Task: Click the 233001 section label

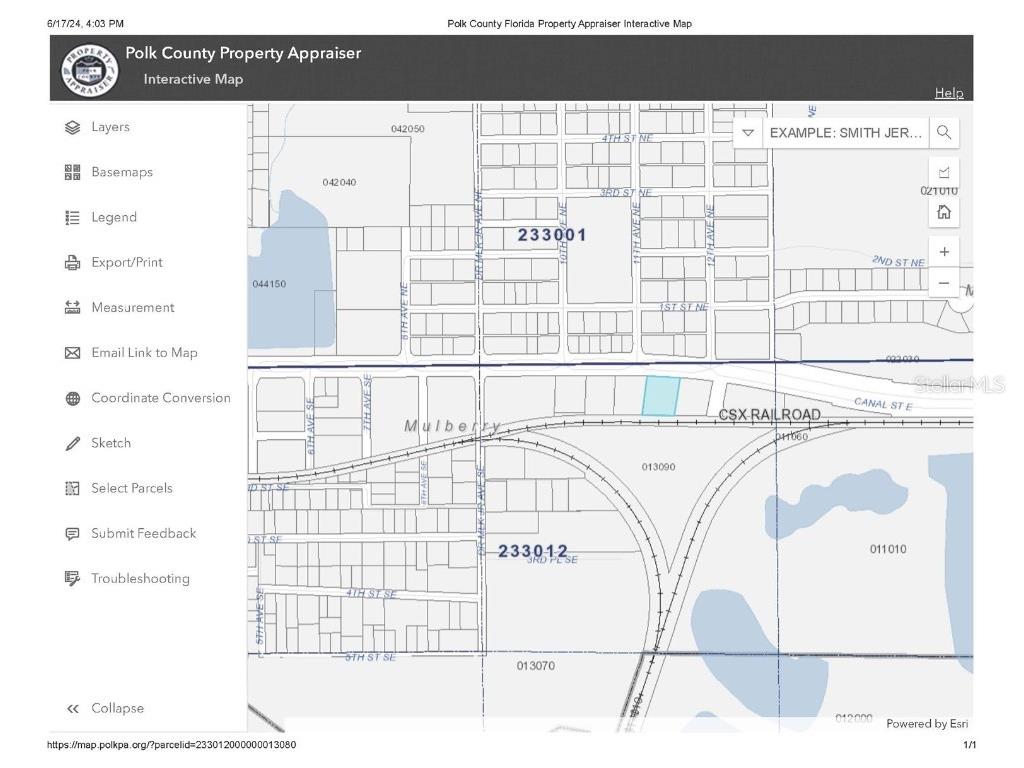Action: click(x=552, y=235)
